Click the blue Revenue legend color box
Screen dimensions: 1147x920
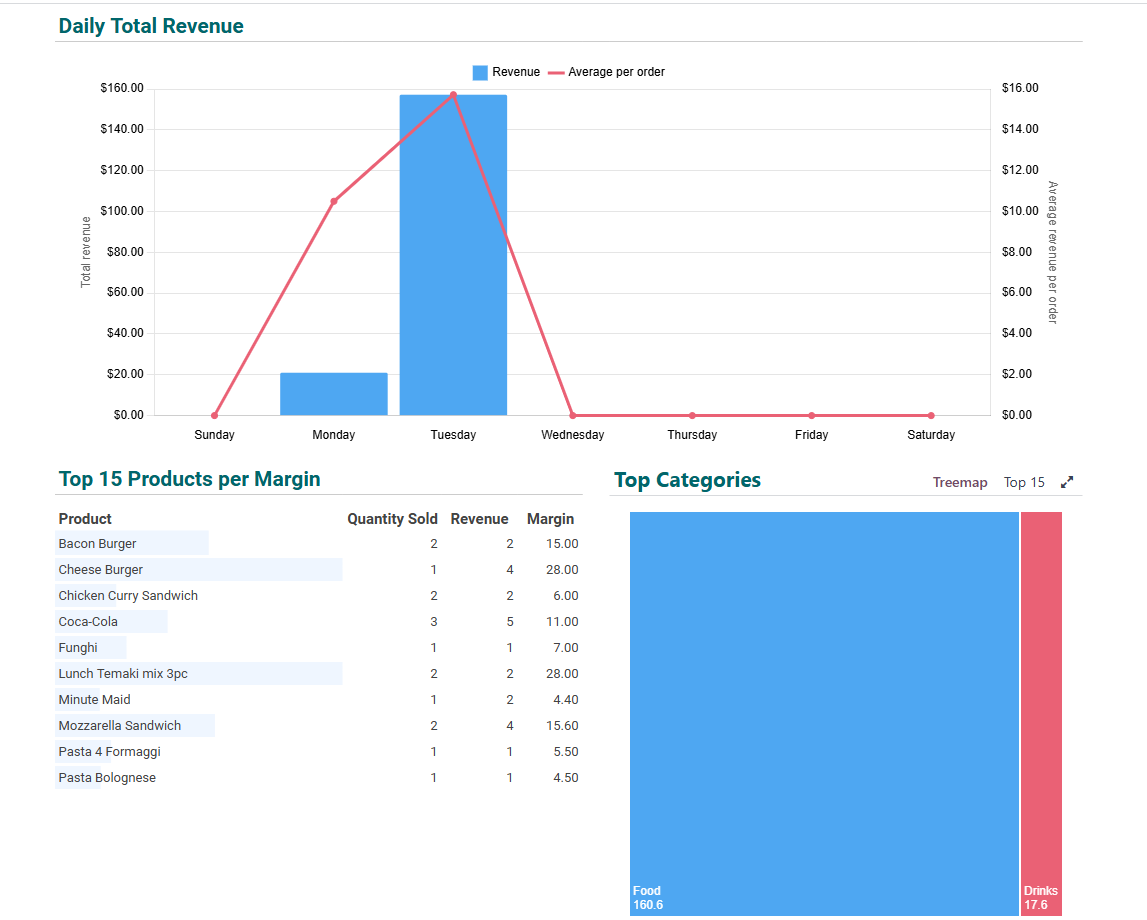coord(480,72)
